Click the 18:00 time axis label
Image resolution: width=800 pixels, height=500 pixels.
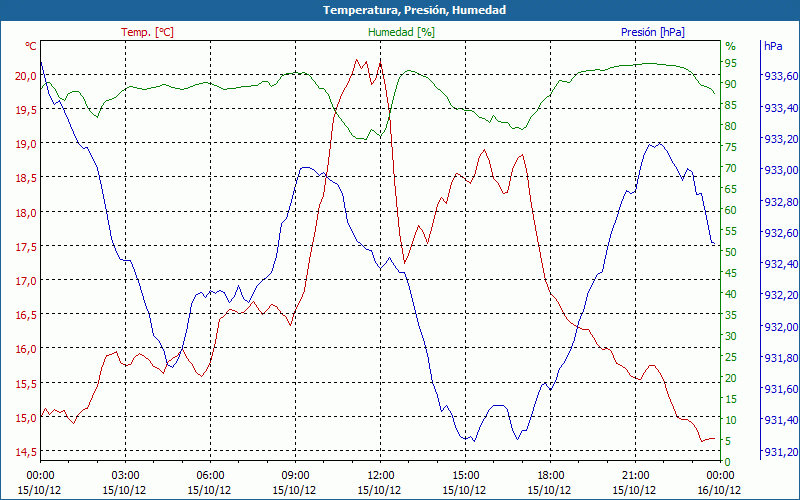click(550, 476)
